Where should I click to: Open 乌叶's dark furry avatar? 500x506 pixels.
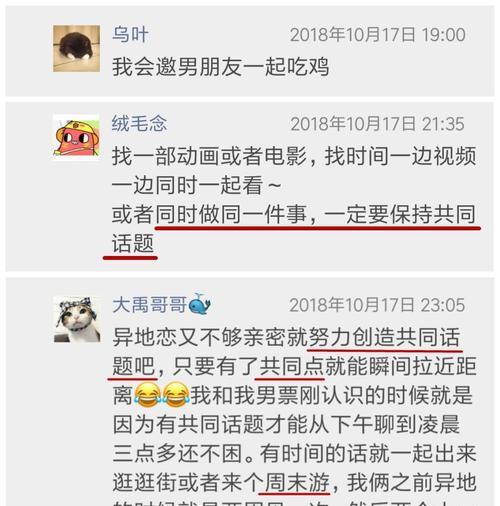pyautogui.click(x=76, y=48)
